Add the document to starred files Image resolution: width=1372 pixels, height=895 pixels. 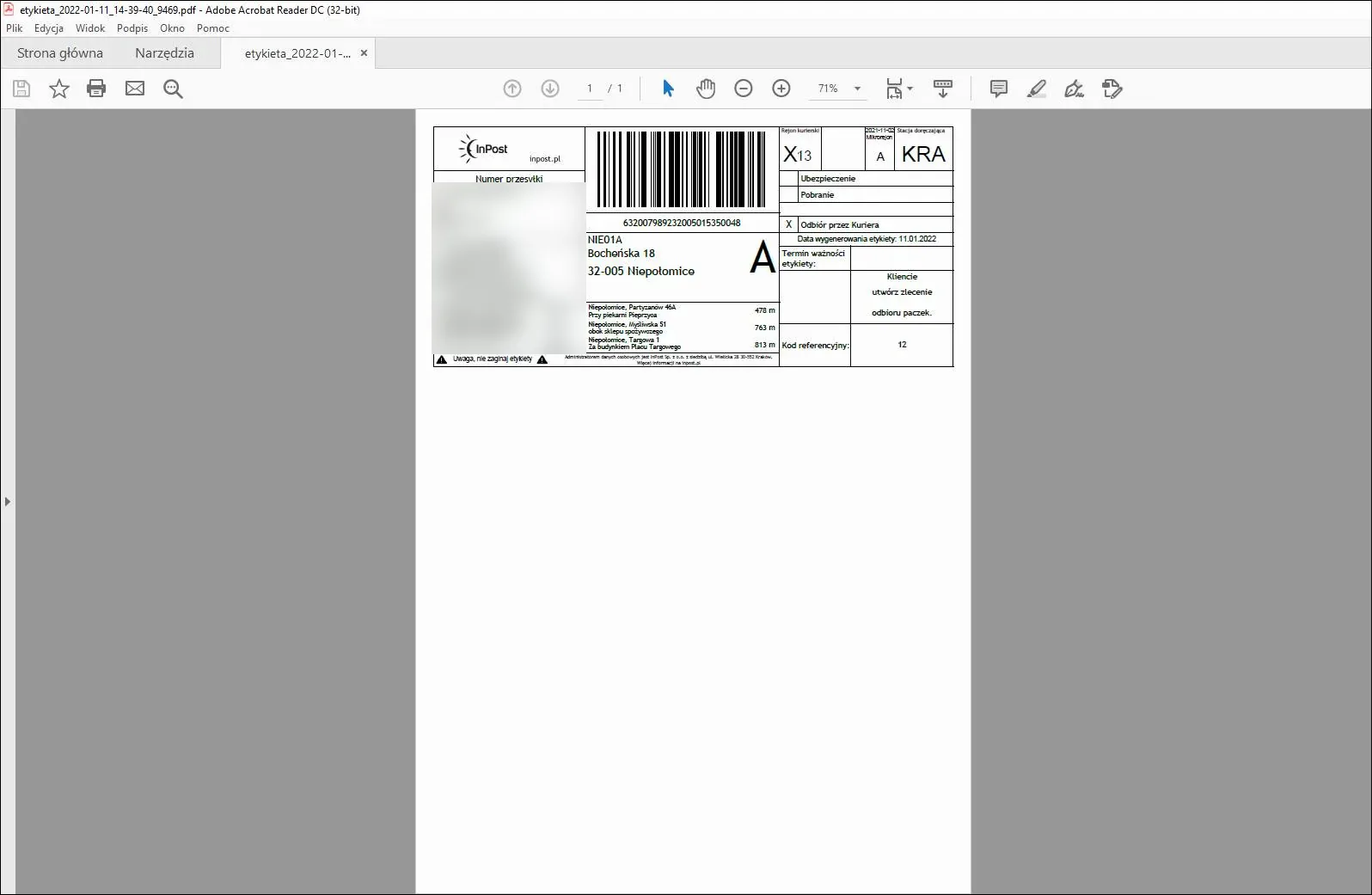(59, 89)
